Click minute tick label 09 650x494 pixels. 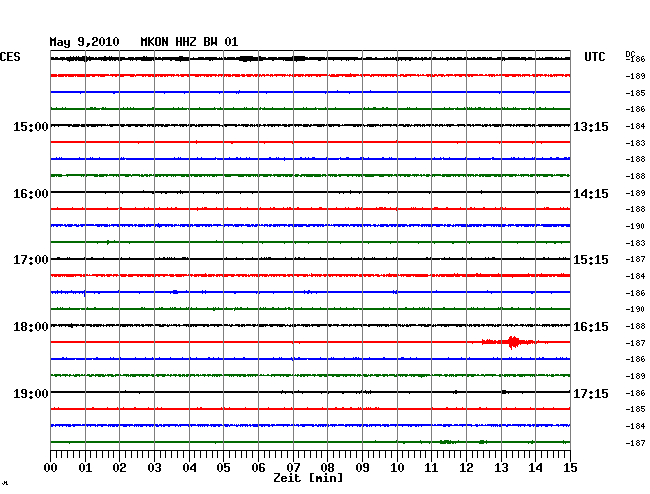[362, 468]
